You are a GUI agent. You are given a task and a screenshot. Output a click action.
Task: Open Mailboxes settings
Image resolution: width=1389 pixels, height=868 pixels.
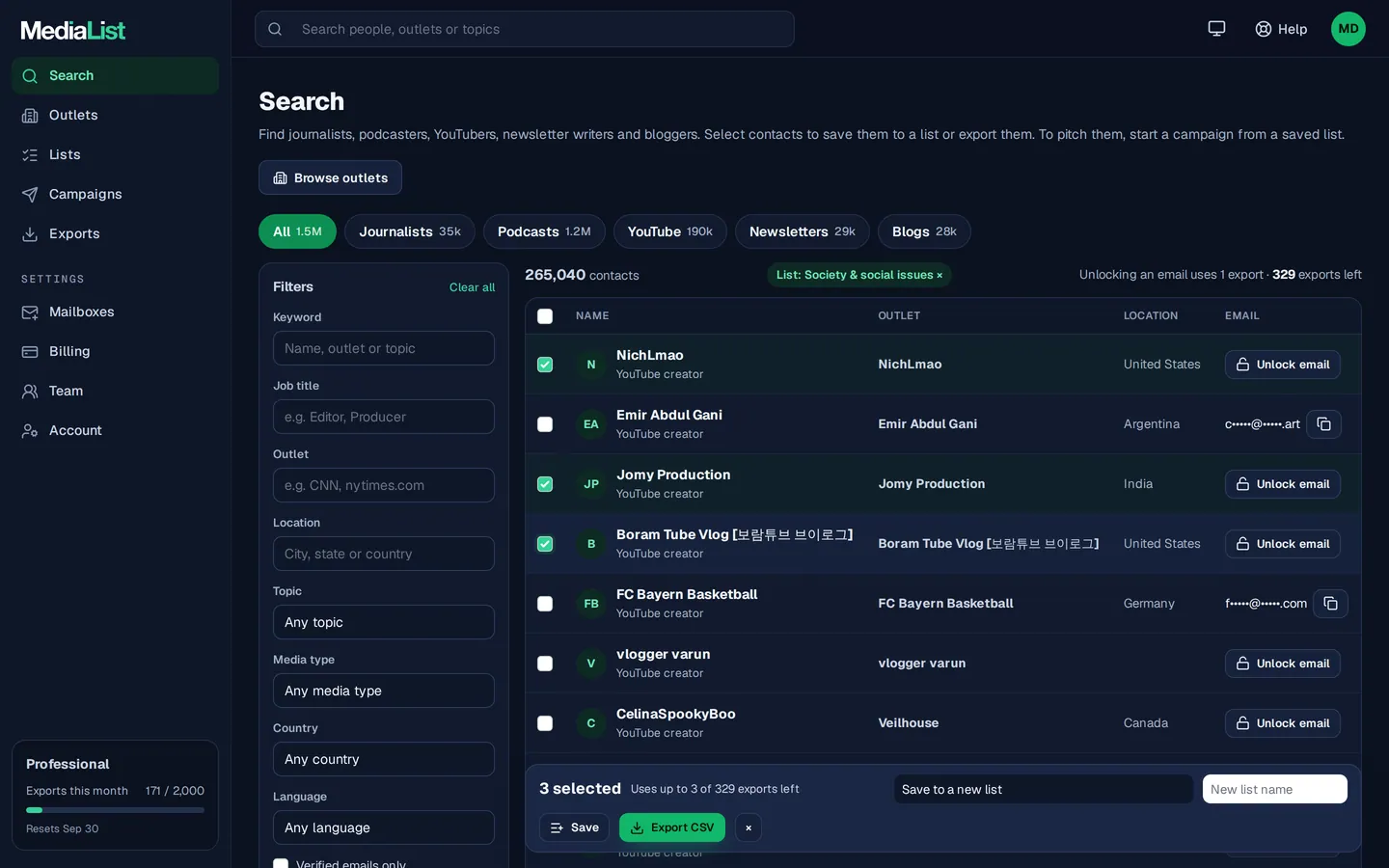(115, 312)
